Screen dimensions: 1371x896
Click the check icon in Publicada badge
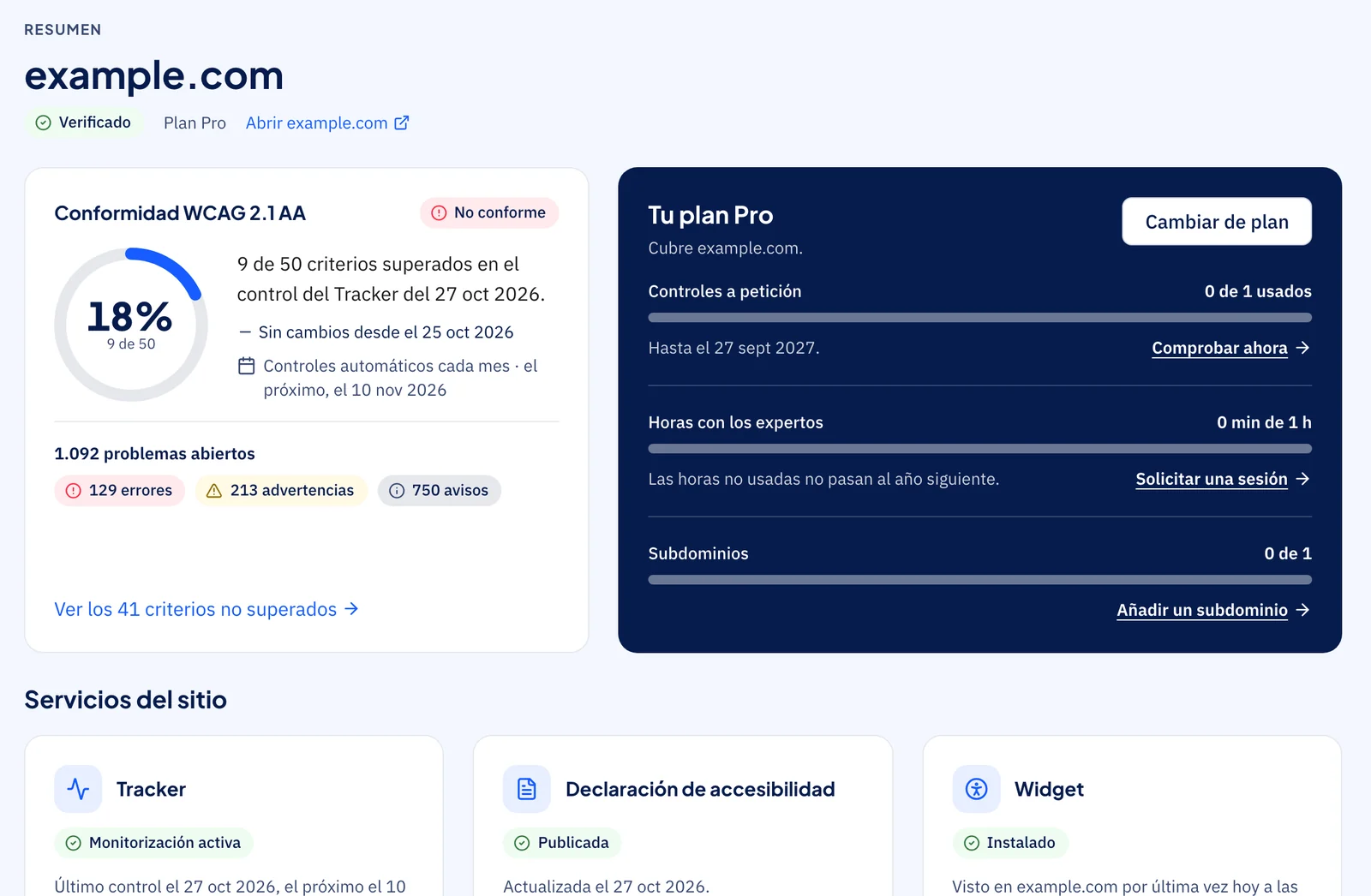click(x=522, y=843)
